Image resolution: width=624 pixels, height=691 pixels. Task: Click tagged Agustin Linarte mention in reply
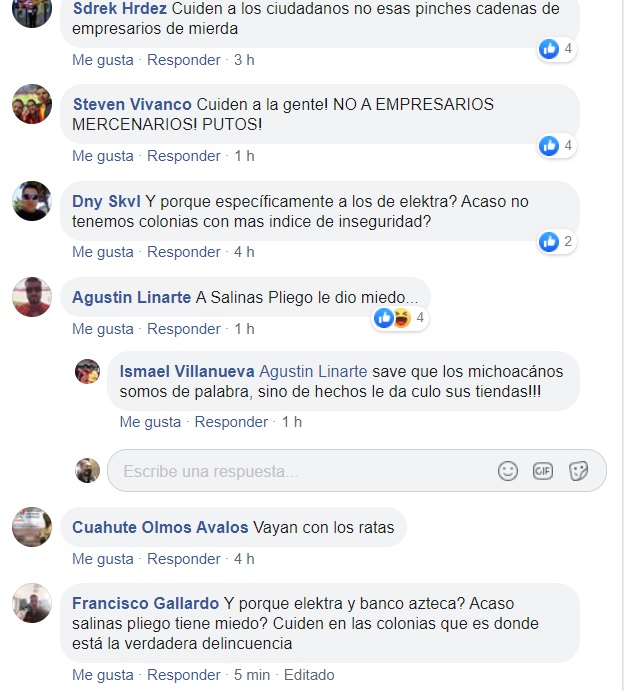(x=313, y=371)
